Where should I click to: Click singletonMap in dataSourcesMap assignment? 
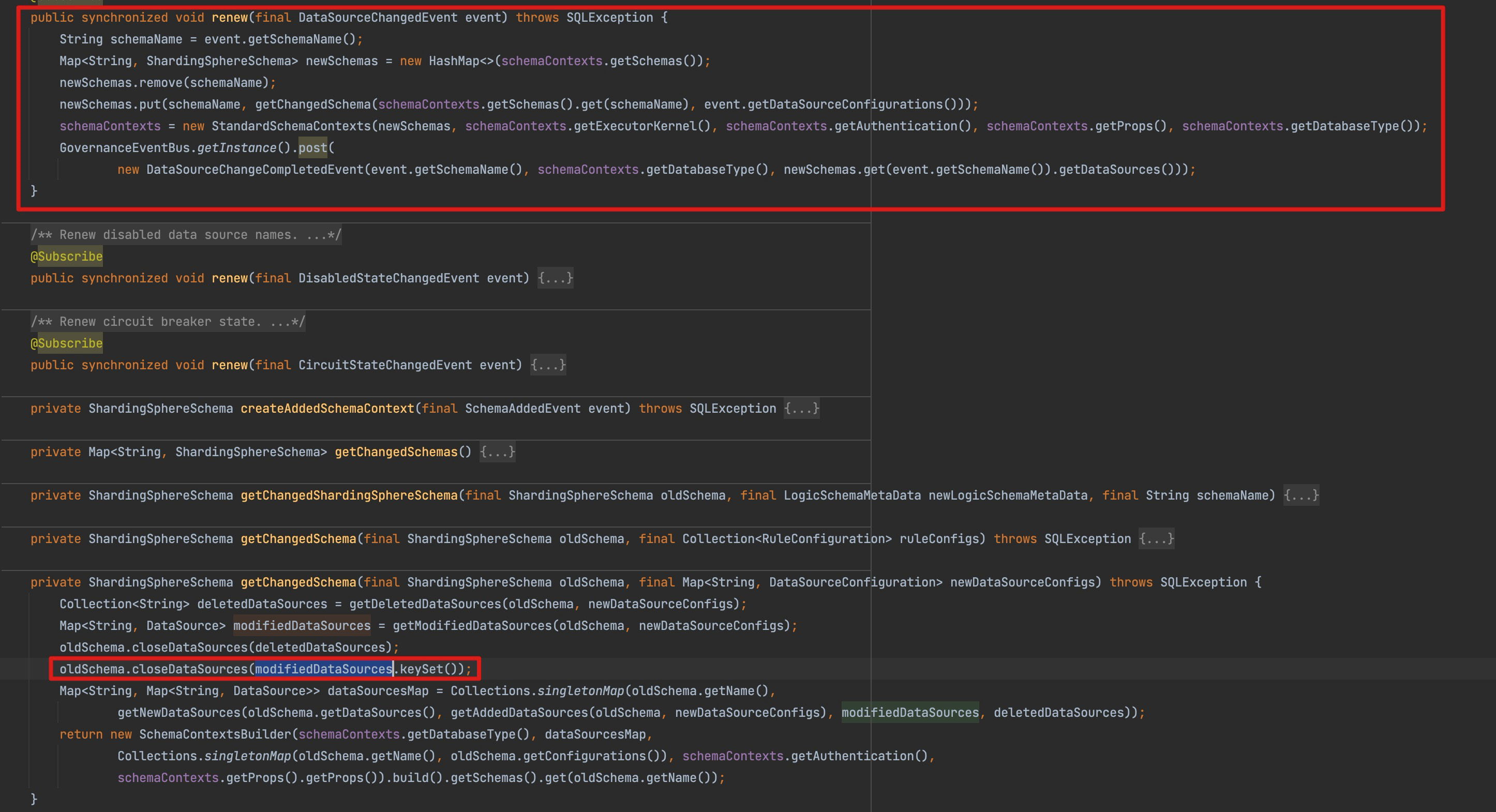tap(580, 691)
